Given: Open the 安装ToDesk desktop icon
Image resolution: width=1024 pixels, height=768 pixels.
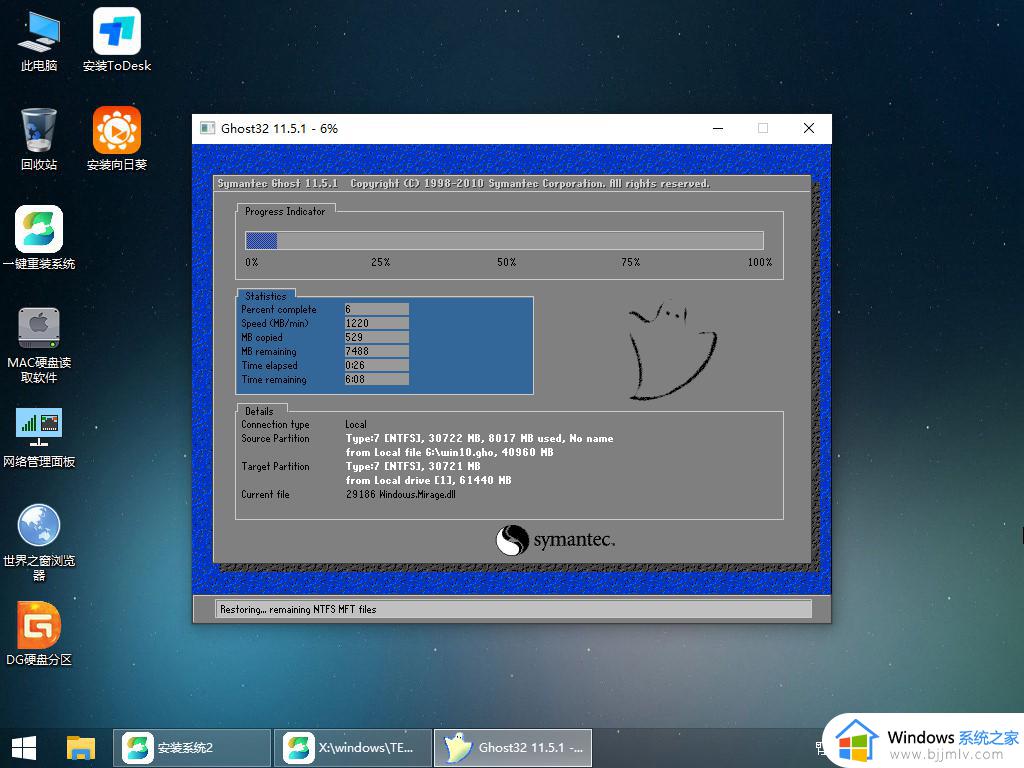Looking at the screenshot, I should [x=117, y=40].
